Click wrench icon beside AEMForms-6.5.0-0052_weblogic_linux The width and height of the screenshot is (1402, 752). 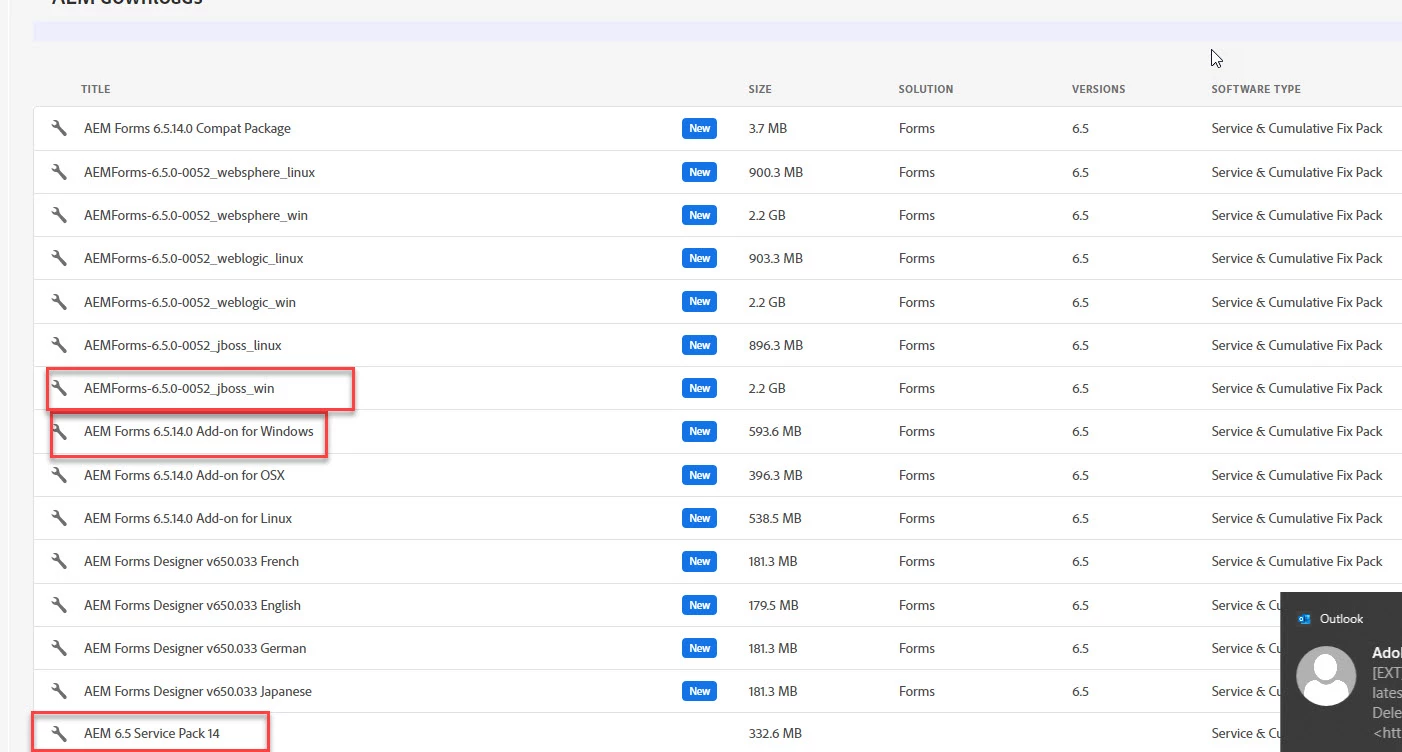tap(59, 258)
